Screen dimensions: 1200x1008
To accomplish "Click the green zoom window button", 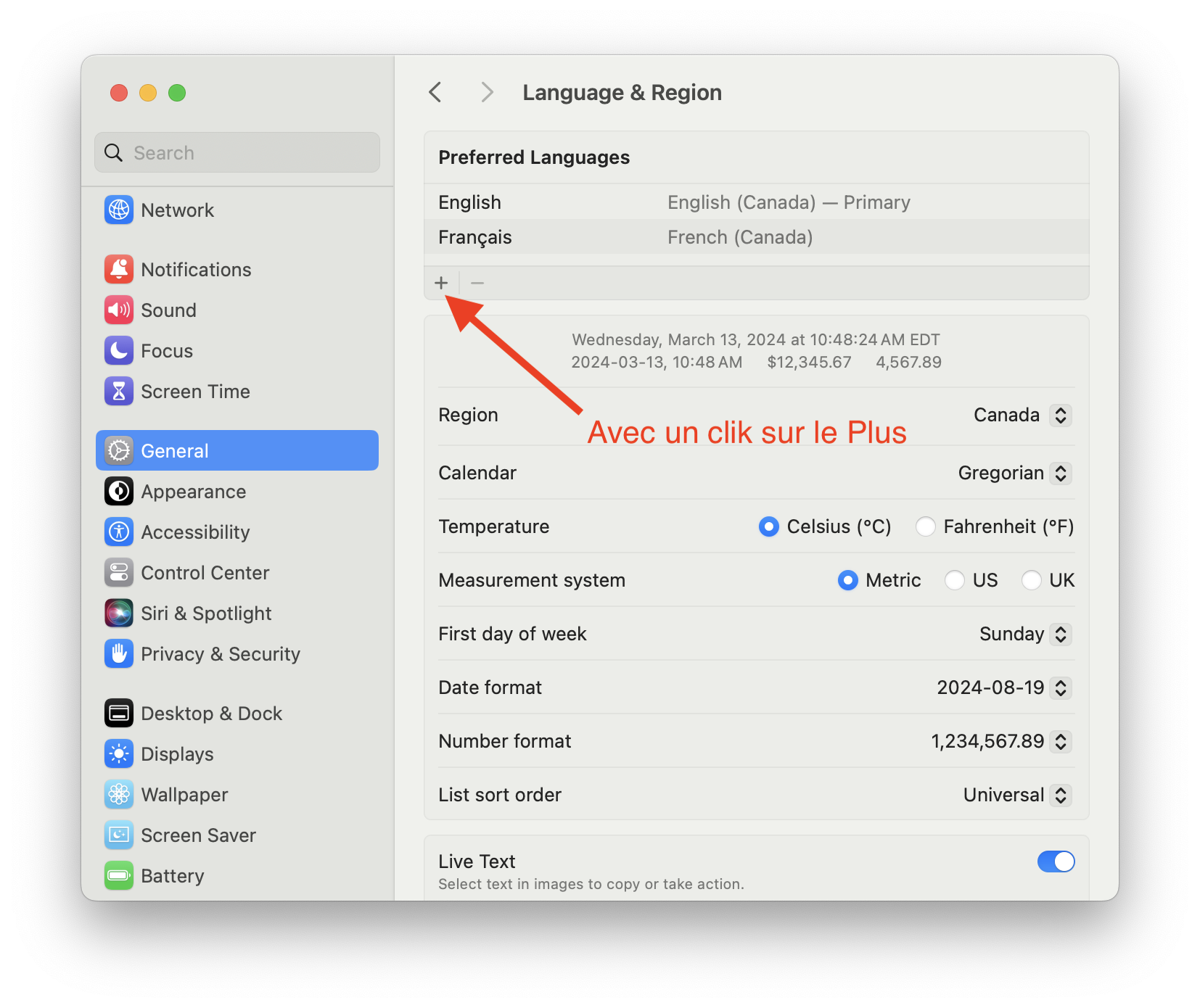I will [177, 93].
